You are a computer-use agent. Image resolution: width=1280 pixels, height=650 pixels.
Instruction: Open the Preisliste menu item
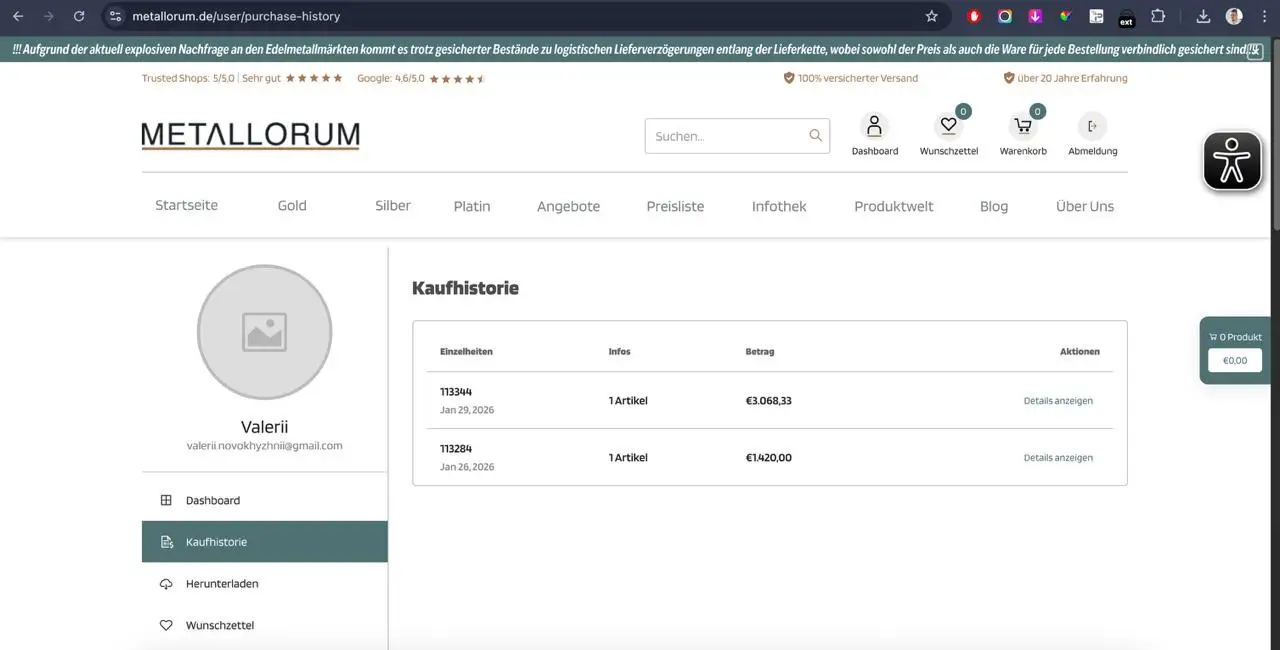pyautogui.click(x=675, y=206)
